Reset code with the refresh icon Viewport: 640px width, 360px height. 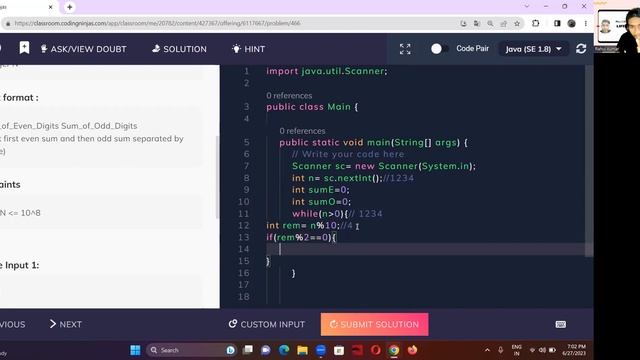(x=581, y=49)
